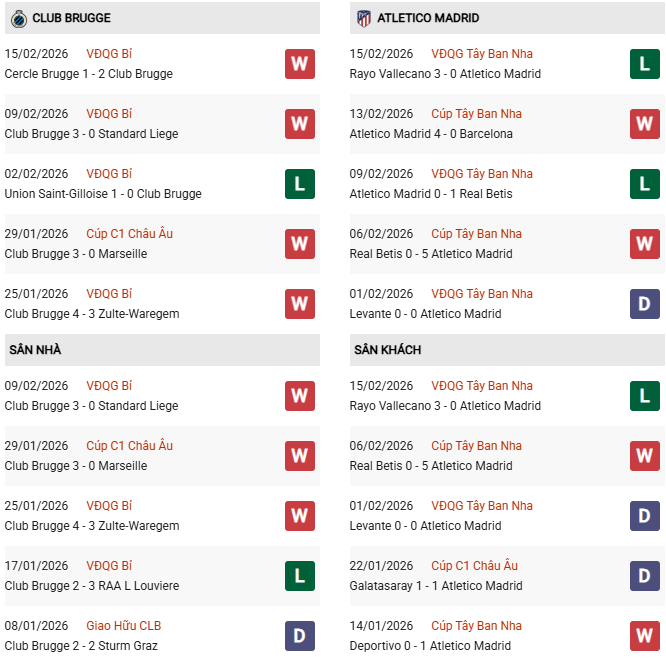Viewport: 666px width, 660px height.
Task: Click the L badge for RAA L Louviere match
Action: (299, 576)
